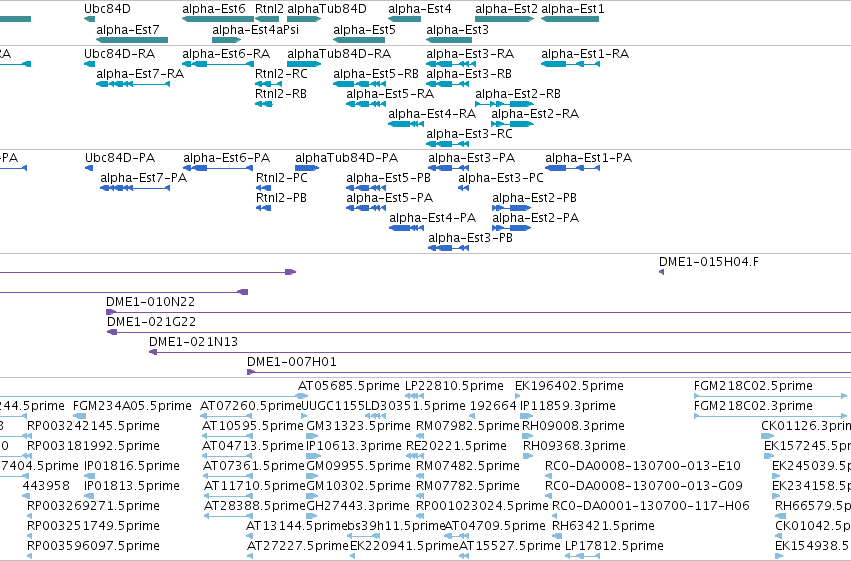Screen dimensions: 851x561
Task: Select the RC0-DA0008-130700-013-E10 EST label
Action: click(643, 466)
